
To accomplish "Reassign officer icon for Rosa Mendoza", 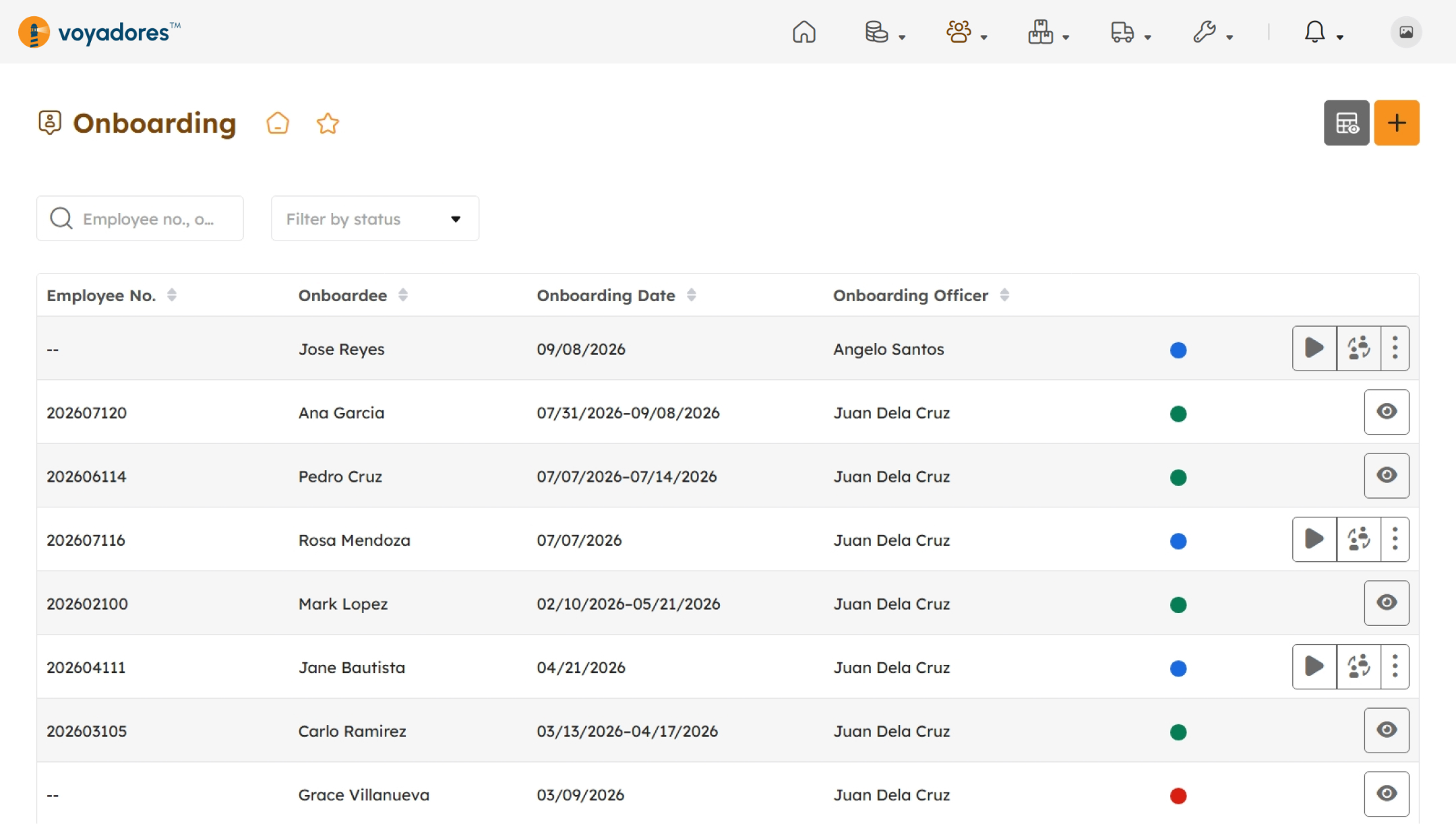I will (1359, 539).
